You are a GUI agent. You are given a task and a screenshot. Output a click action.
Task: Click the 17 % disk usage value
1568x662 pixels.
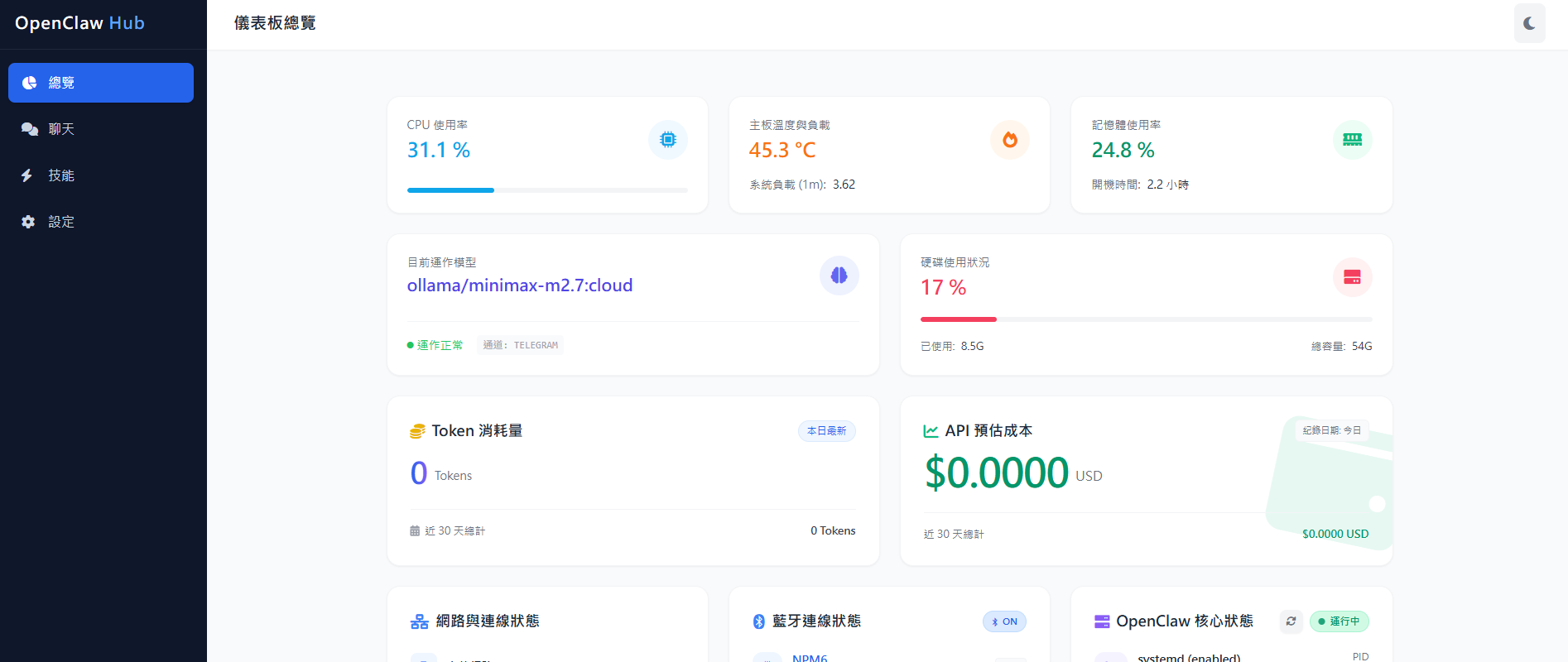(x=943, y=287)
